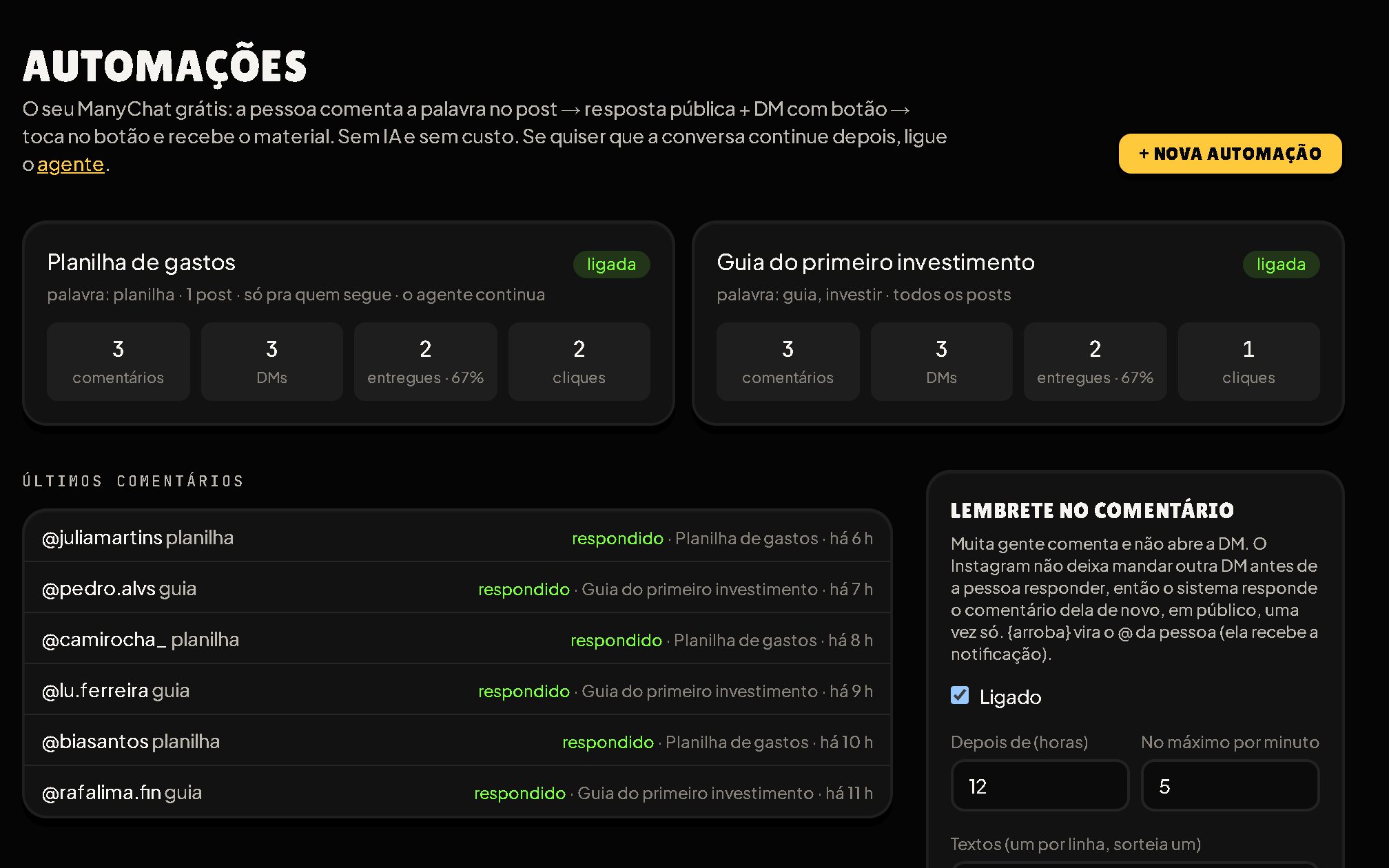Open the Guia do primeiro investimento card title
Image resolution: width=1389 pixels, height=868 pixels.
point(876,262)
